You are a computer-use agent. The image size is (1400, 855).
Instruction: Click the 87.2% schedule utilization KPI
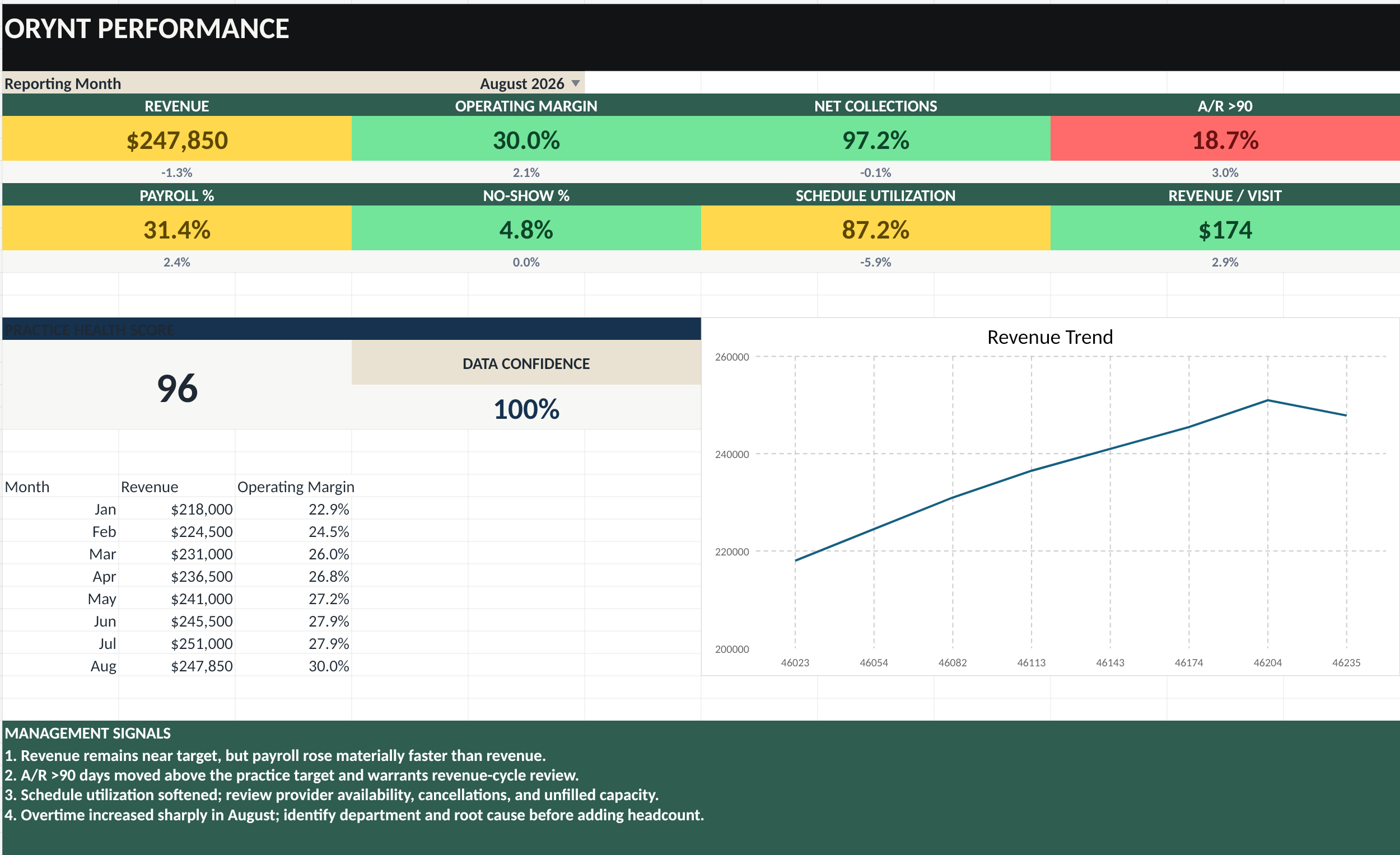click(876, 228)
